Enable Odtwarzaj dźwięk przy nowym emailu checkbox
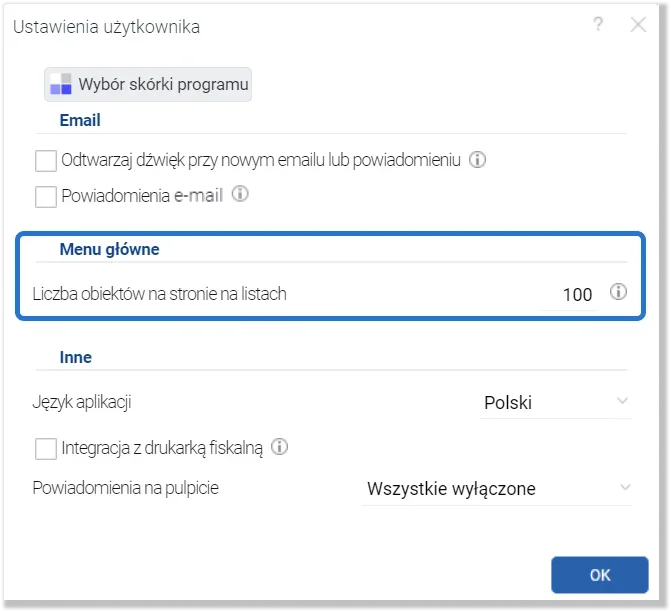671x612 pixels. point(46,160)
